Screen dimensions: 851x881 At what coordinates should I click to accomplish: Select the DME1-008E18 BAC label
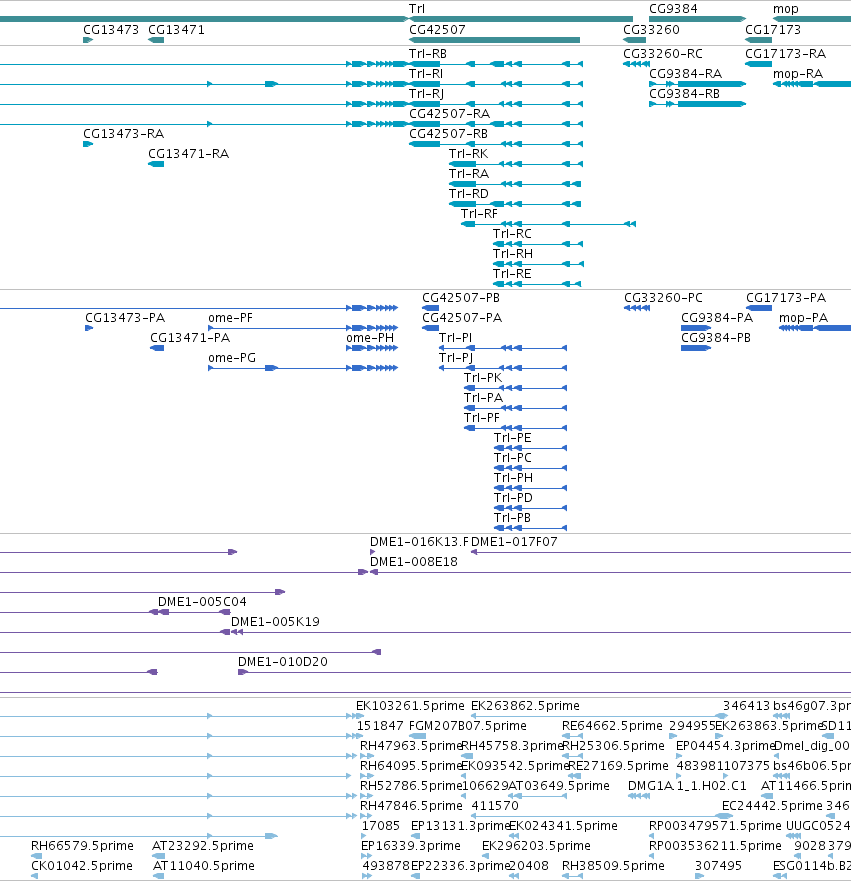click(413, 562)
